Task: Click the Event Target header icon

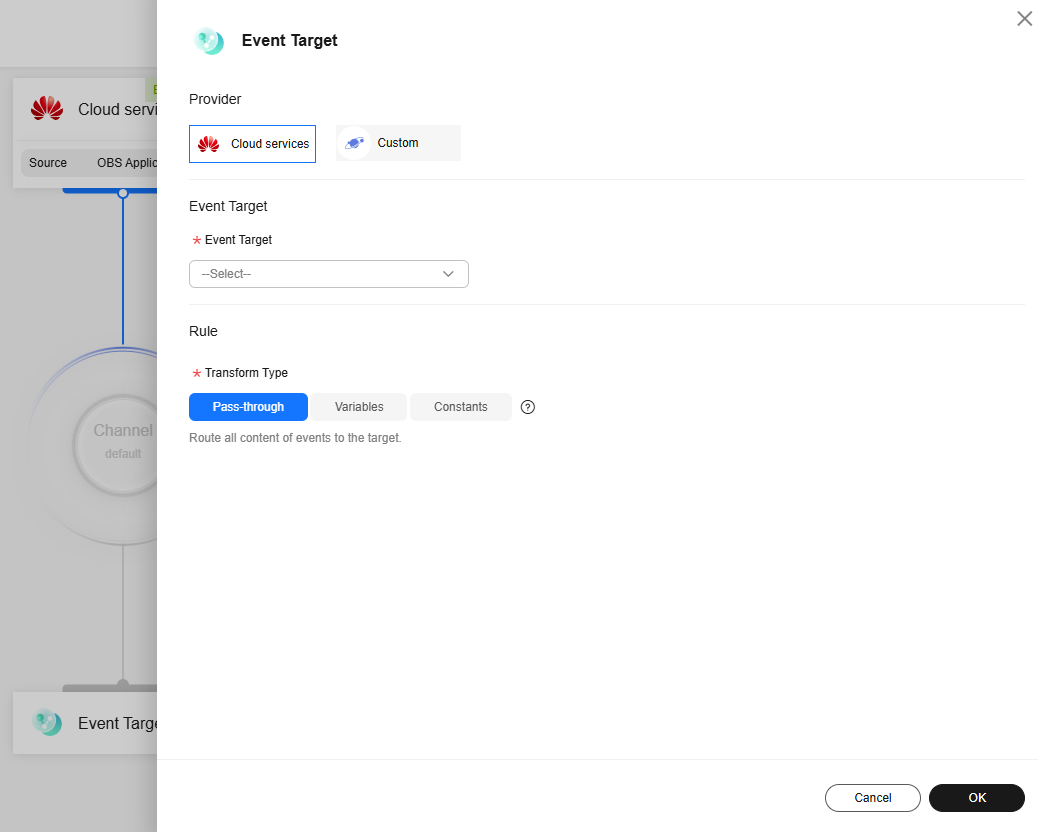Action: (209, 41)
